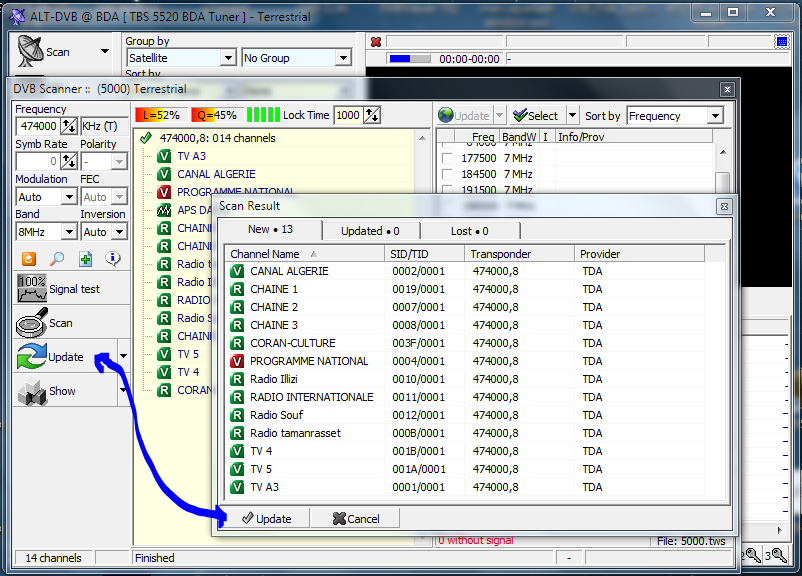This screenshot has height=576, width=802.
Task: Click the Show button with cube icon
Action: [x=62, y=391]
